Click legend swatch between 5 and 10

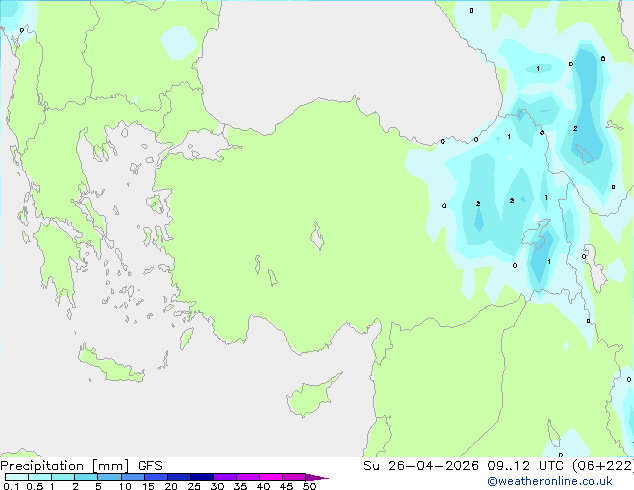pyautogui.click(x=110, y=477)
